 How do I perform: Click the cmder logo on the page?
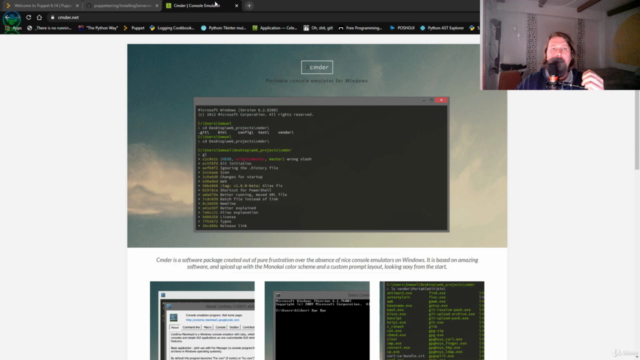coord(317,67)
